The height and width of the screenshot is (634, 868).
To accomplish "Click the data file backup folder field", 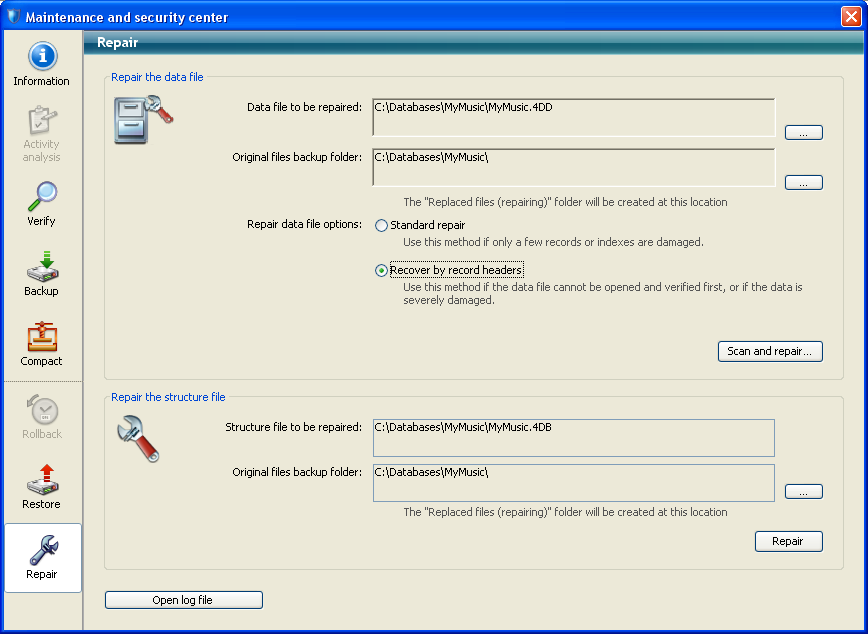I will pyautogui.click(x=573, y=167).
